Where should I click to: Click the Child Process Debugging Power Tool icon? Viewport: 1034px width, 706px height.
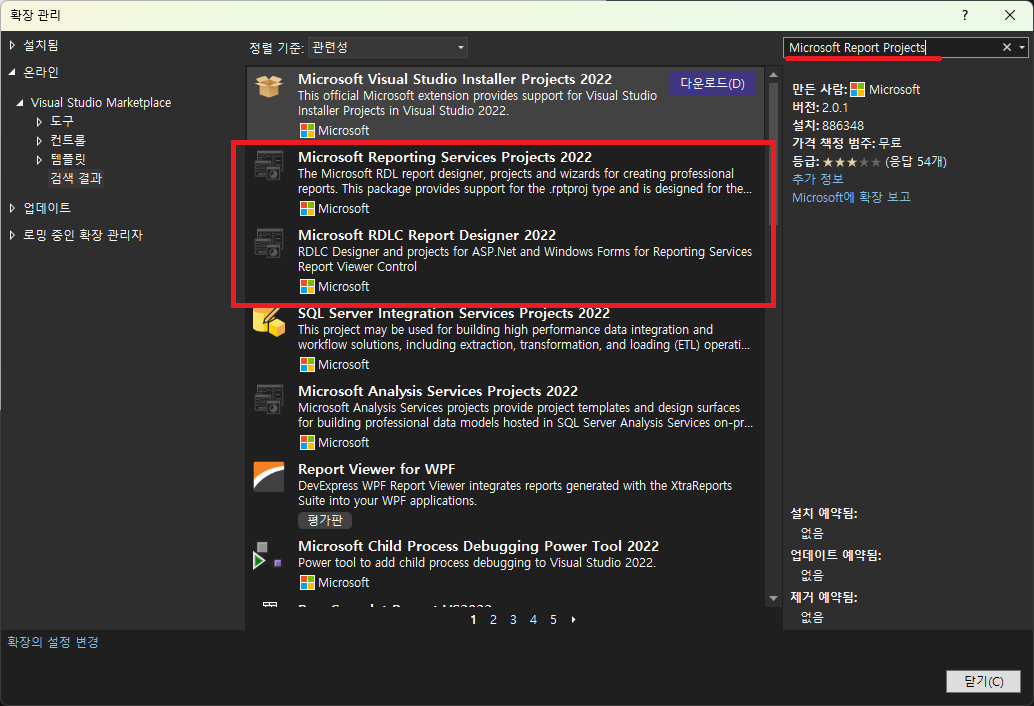(268, 555)
